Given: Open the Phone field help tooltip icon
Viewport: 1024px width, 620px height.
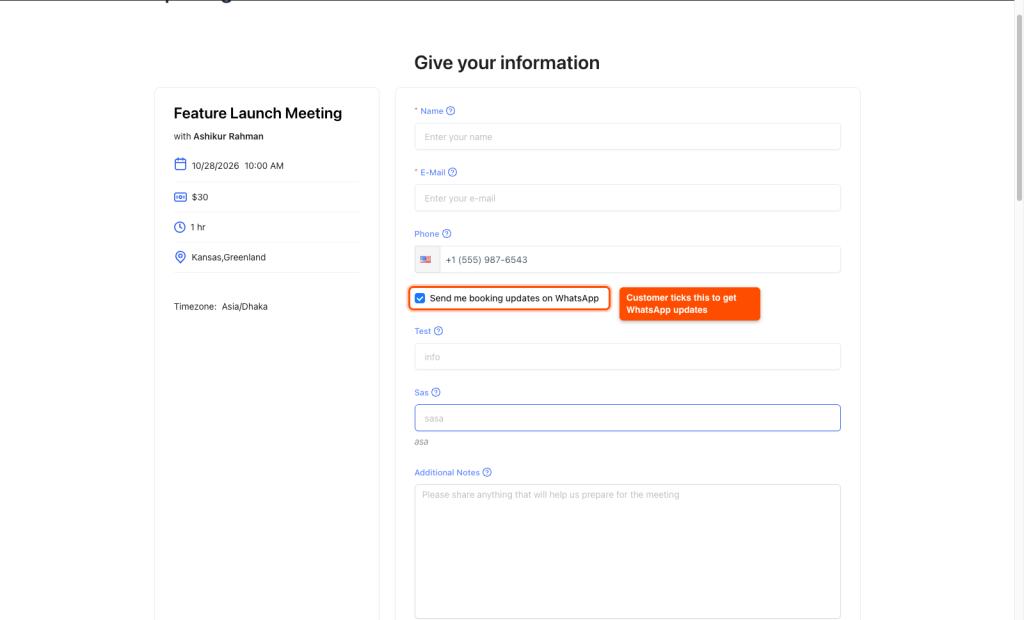Looking at the screenshot, I should pos(447,234).
